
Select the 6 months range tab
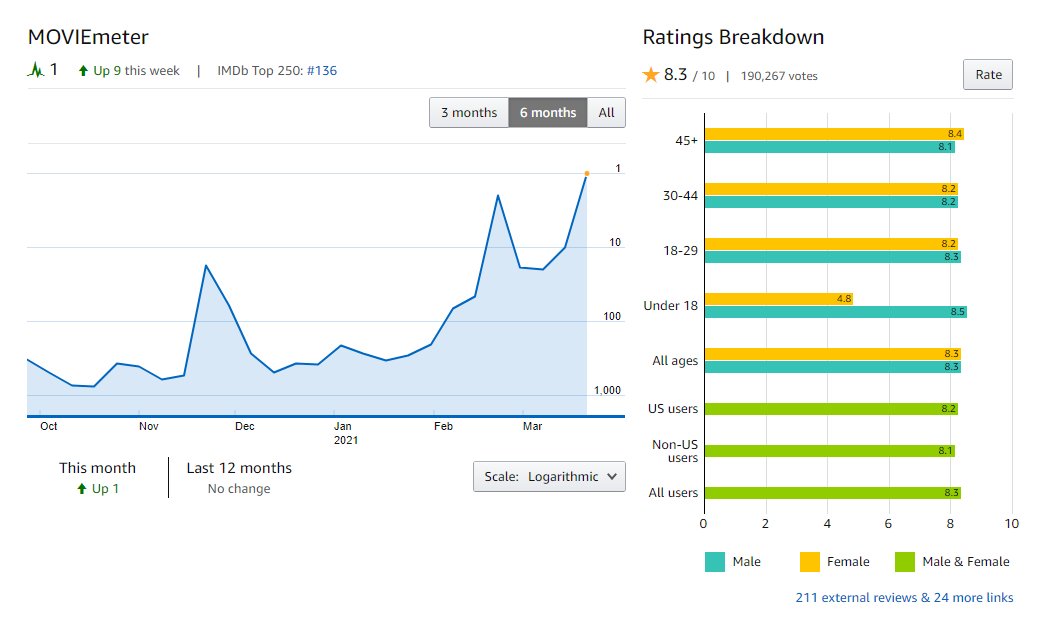(547, 112)
